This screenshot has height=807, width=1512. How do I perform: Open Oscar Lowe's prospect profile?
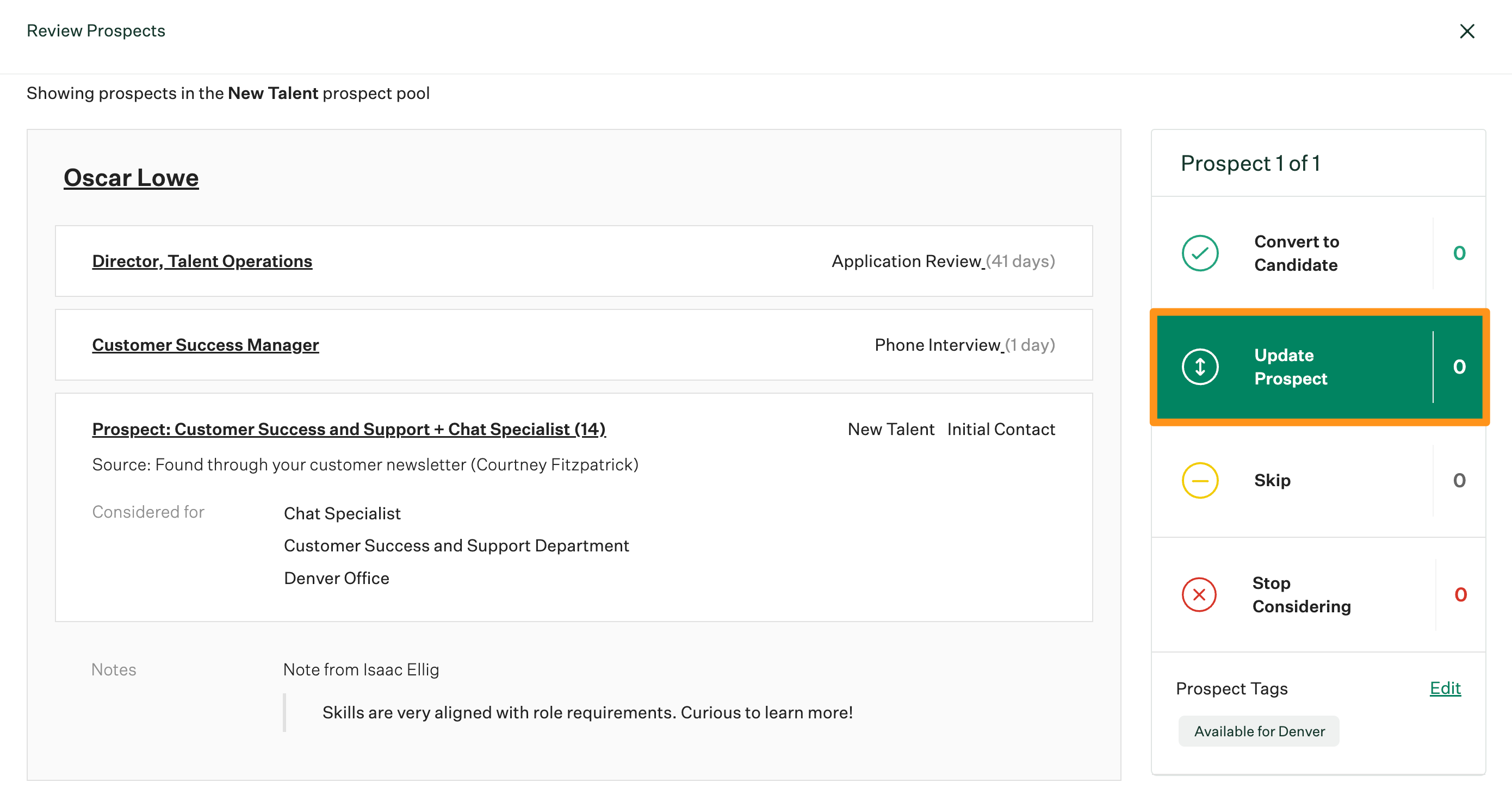[x=131, y=177]
